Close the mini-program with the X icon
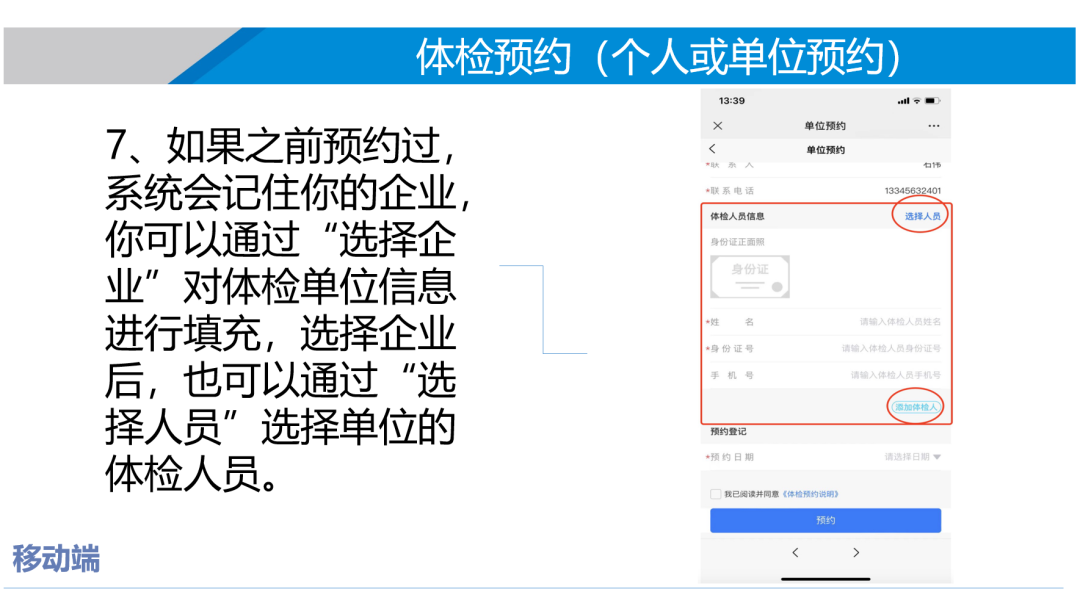1080x592 pixels. [716, 125]
